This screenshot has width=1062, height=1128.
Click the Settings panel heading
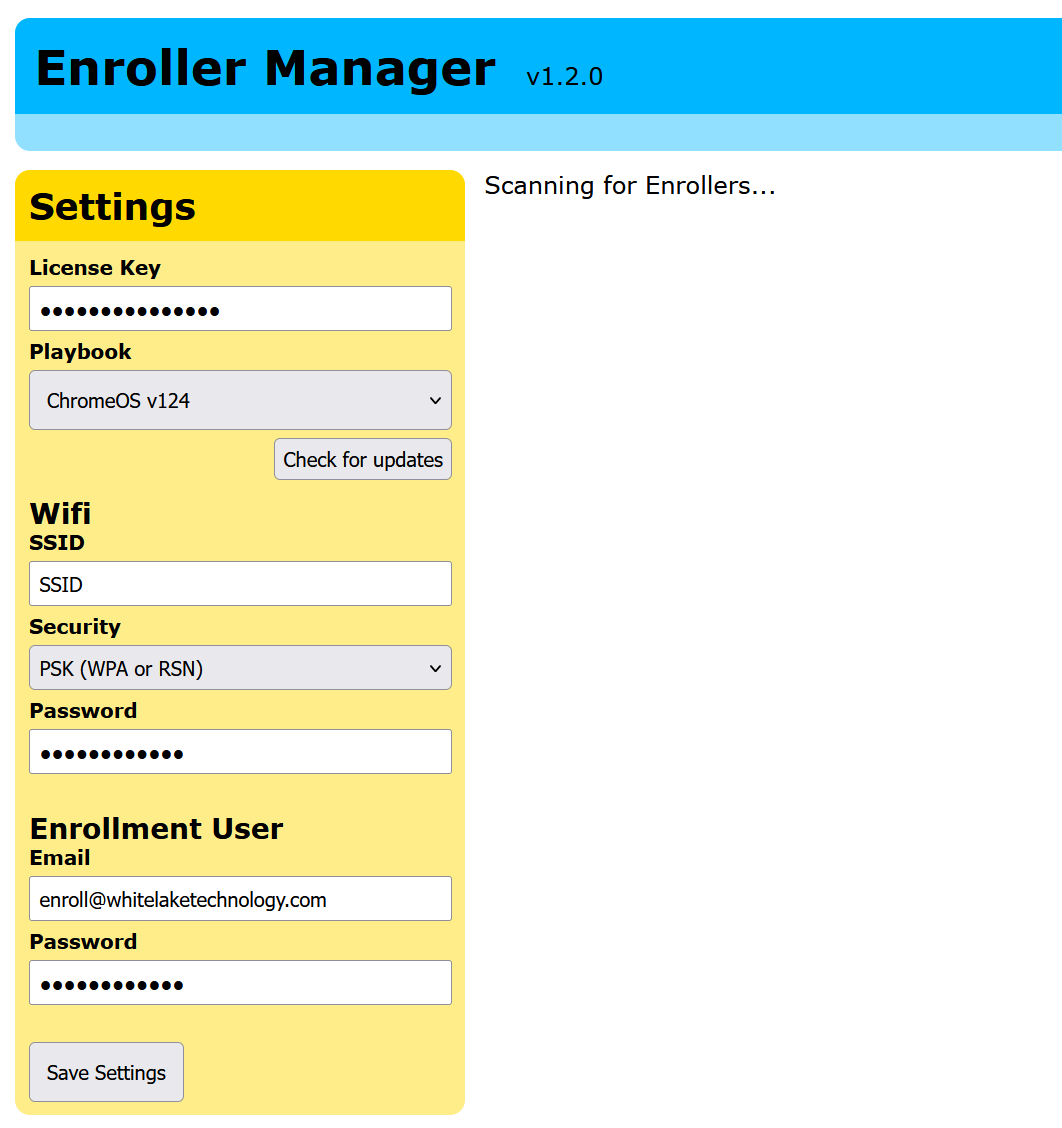[113, 207]
